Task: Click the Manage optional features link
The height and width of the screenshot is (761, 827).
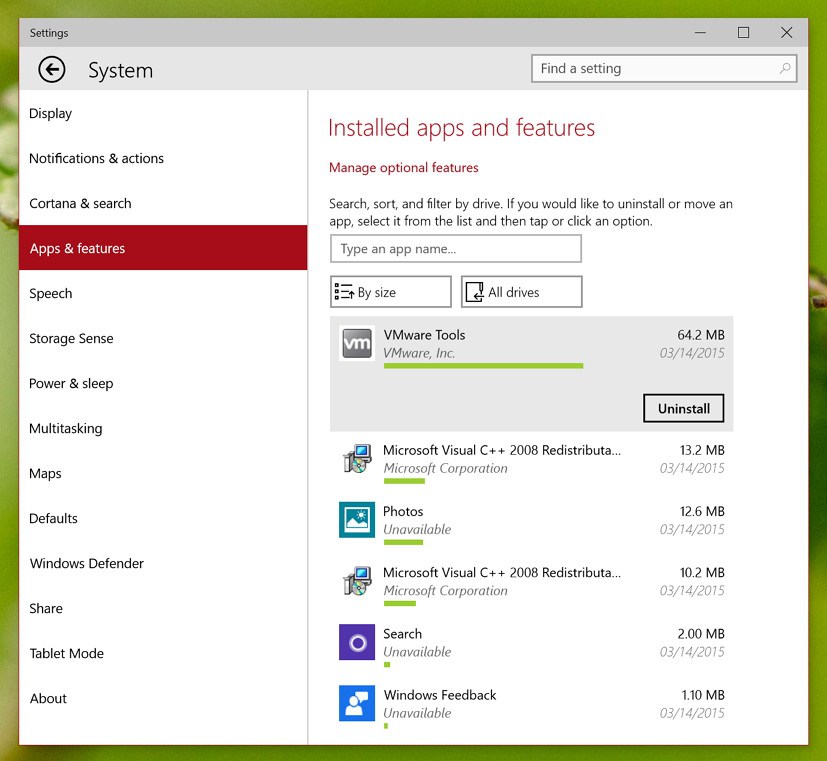Action: point(403,168)
